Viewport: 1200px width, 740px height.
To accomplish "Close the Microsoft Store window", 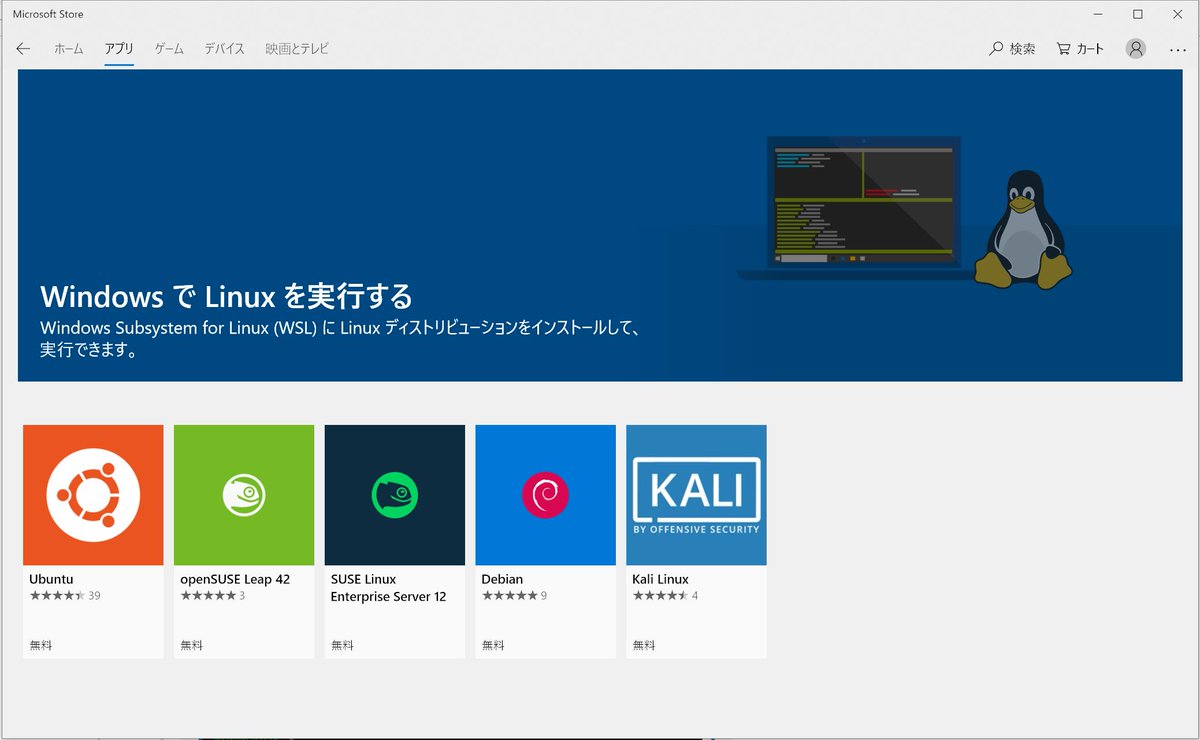I will coord(1178,14).
